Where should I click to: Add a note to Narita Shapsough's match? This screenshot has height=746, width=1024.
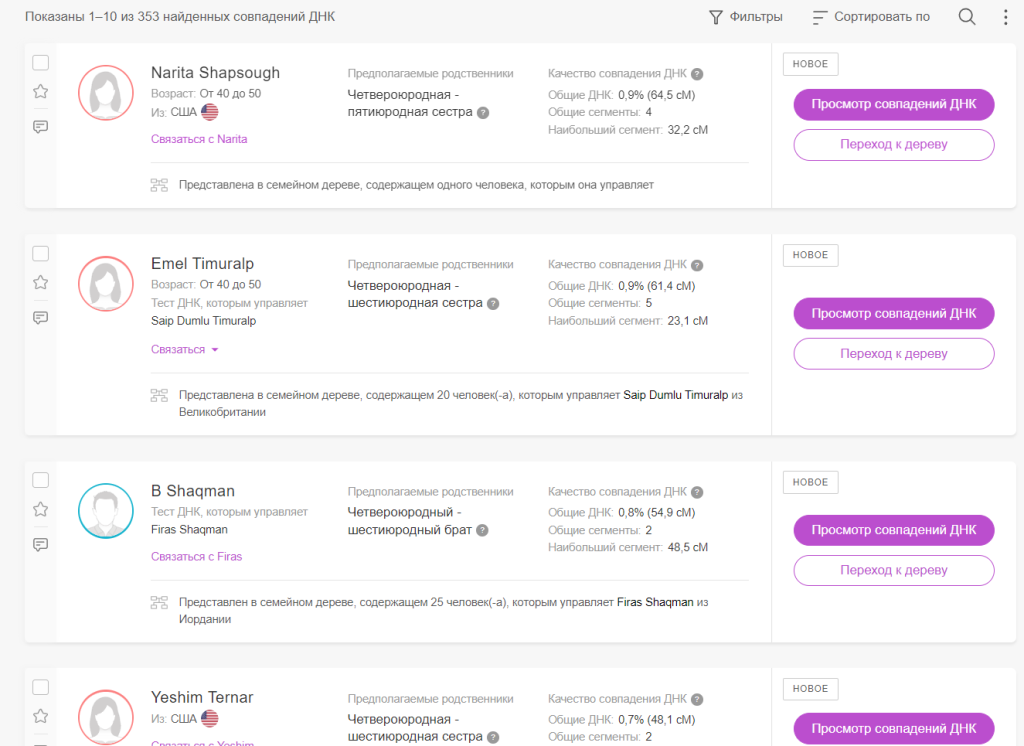tap(41, 127)
